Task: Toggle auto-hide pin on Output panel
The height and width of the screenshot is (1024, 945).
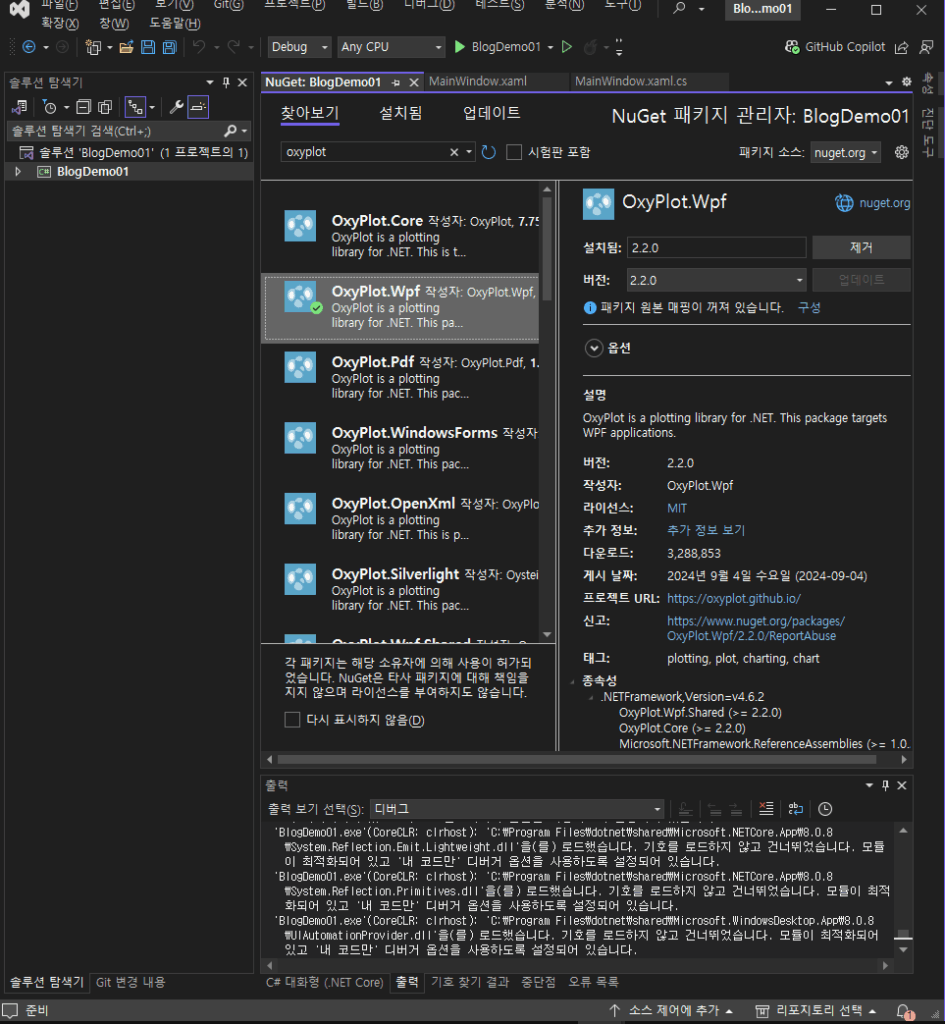Action: (x=886, y=785)
